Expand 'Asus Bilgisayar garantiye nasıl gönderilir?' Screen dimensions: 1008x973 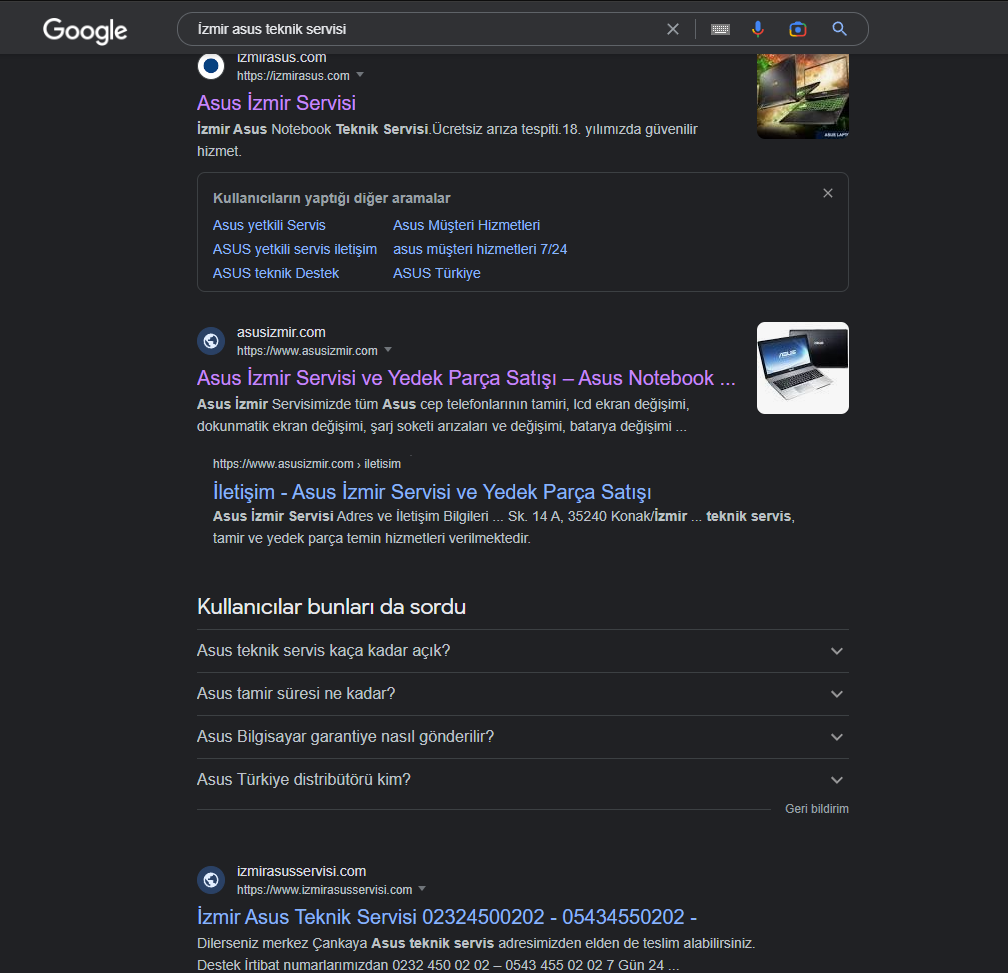(x=523, y=737)
